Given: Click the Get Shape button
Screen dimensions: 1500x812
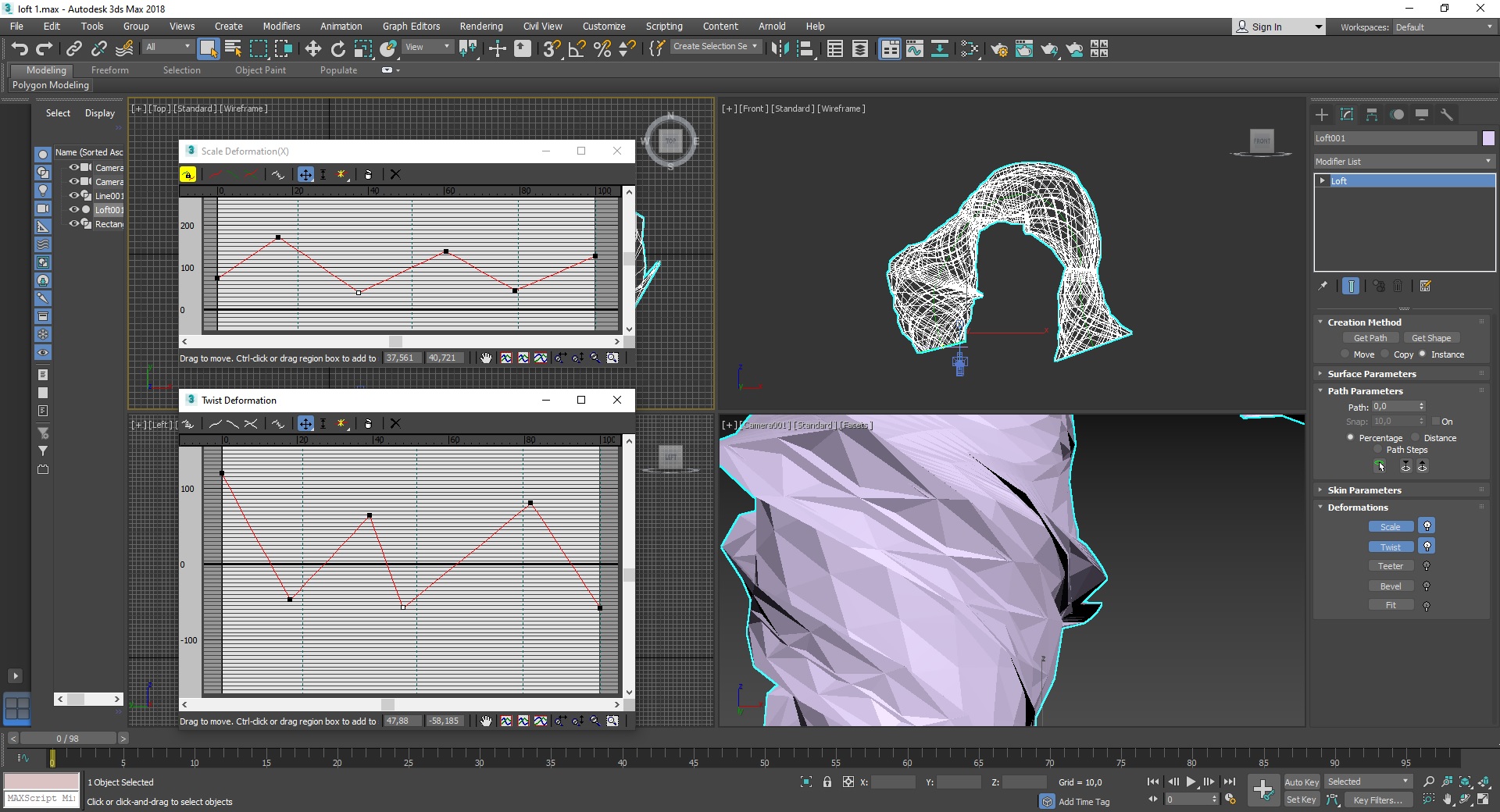Looking at the screenshot, I should [1431, 338].
